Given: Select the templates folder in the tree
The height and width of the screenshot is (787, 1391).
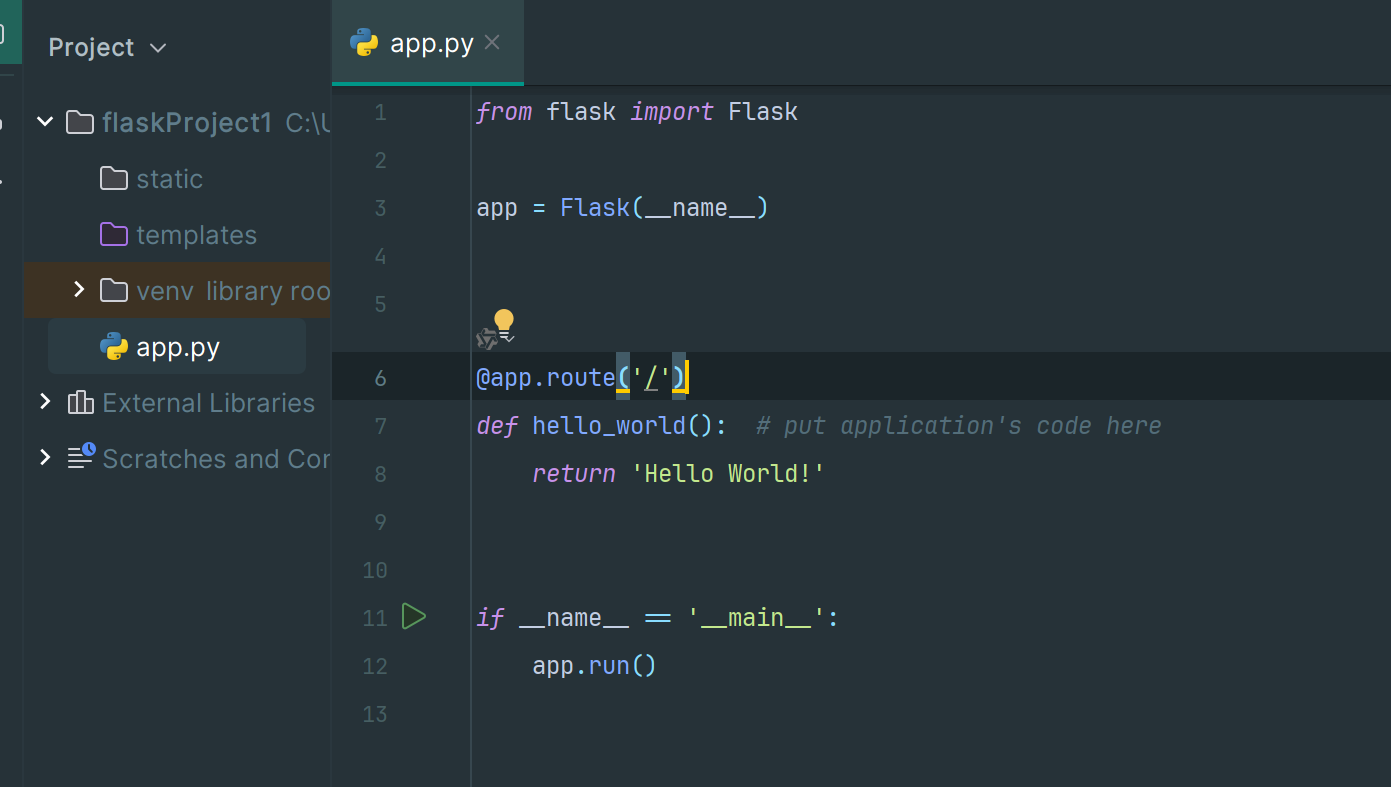Looking at the screenshot, I should point(196,235).
